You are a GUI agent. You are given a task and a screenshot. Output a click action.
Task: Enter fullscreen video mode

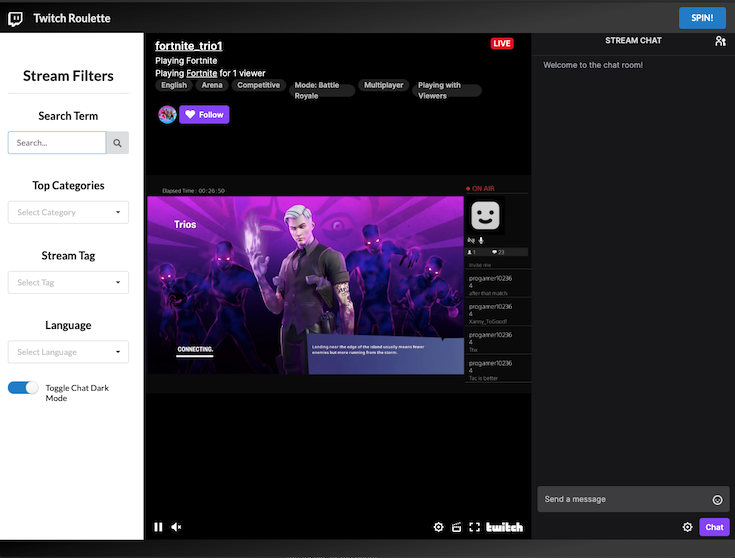(x=475, y=527)
